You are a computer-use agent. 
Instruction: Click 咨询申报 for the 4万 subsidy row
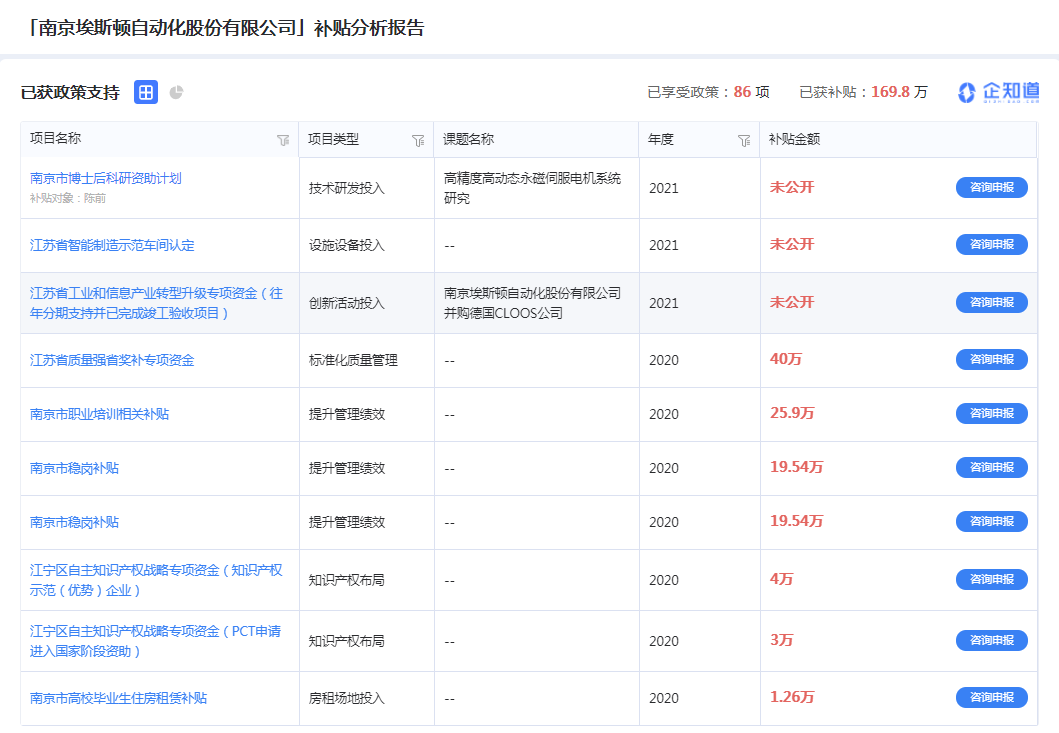pos(991,579)
